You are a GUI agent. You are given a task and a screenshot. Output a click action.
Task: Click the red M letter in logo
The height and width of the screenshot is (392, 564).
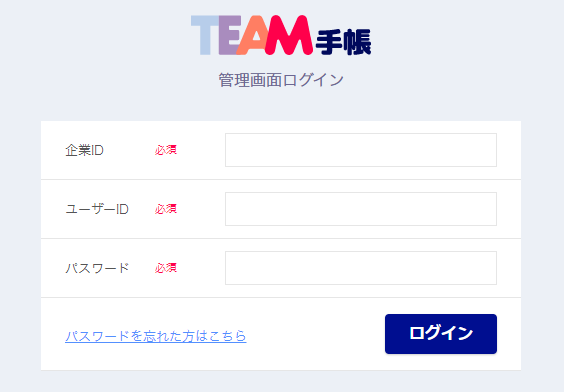coord(289,35)
